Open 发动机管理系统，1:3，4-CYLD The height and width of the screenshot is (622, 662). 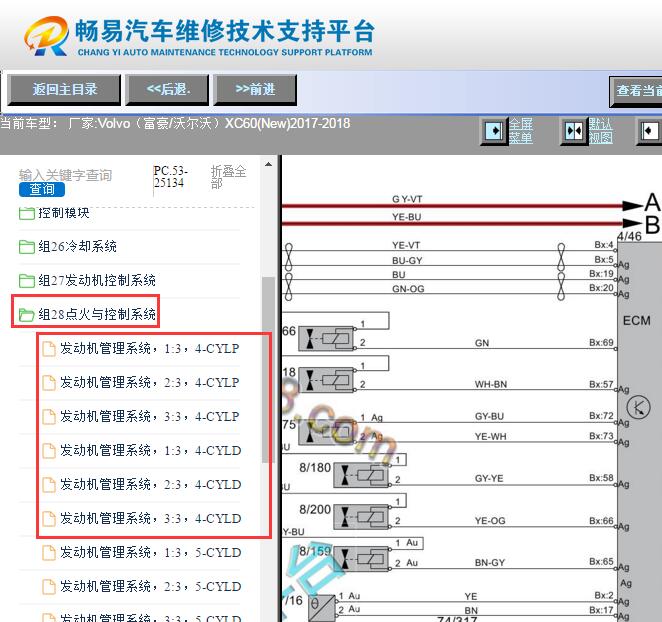coord(150,451)
